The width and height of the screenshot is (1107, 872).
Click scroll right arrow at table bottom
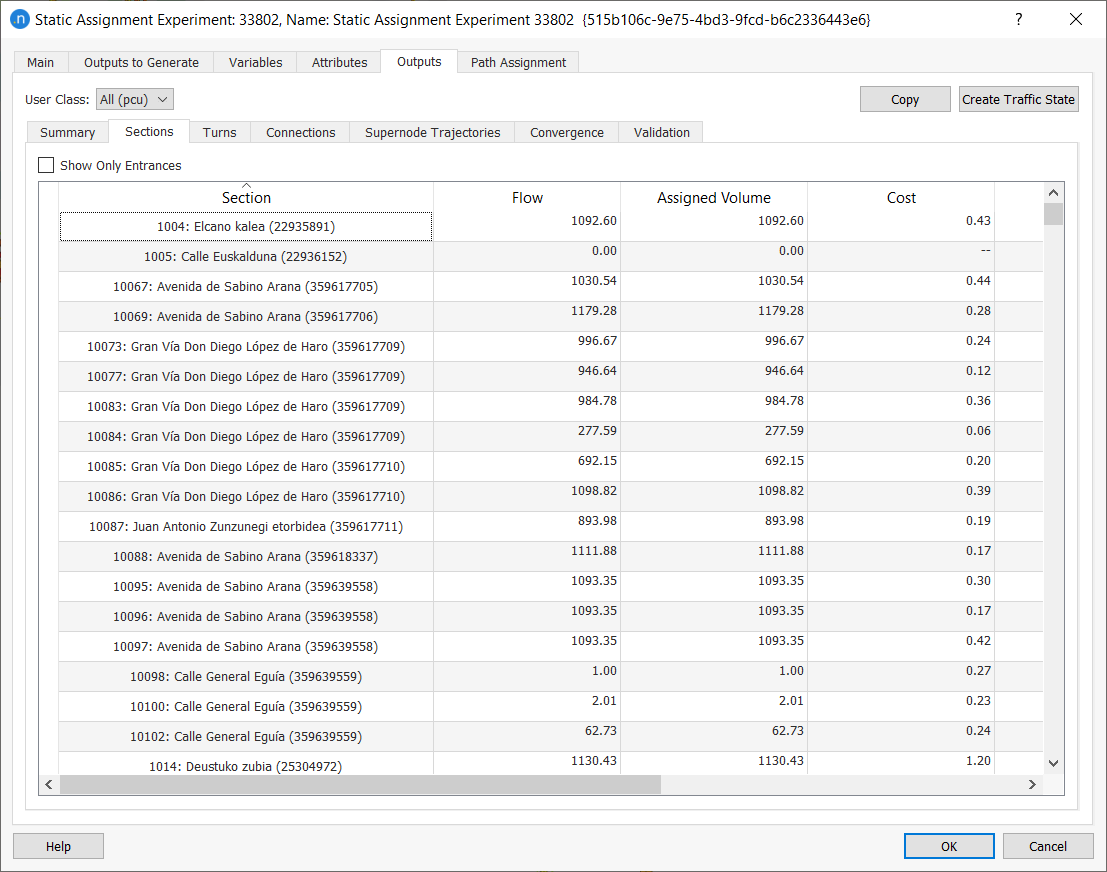coord(1033,785)
